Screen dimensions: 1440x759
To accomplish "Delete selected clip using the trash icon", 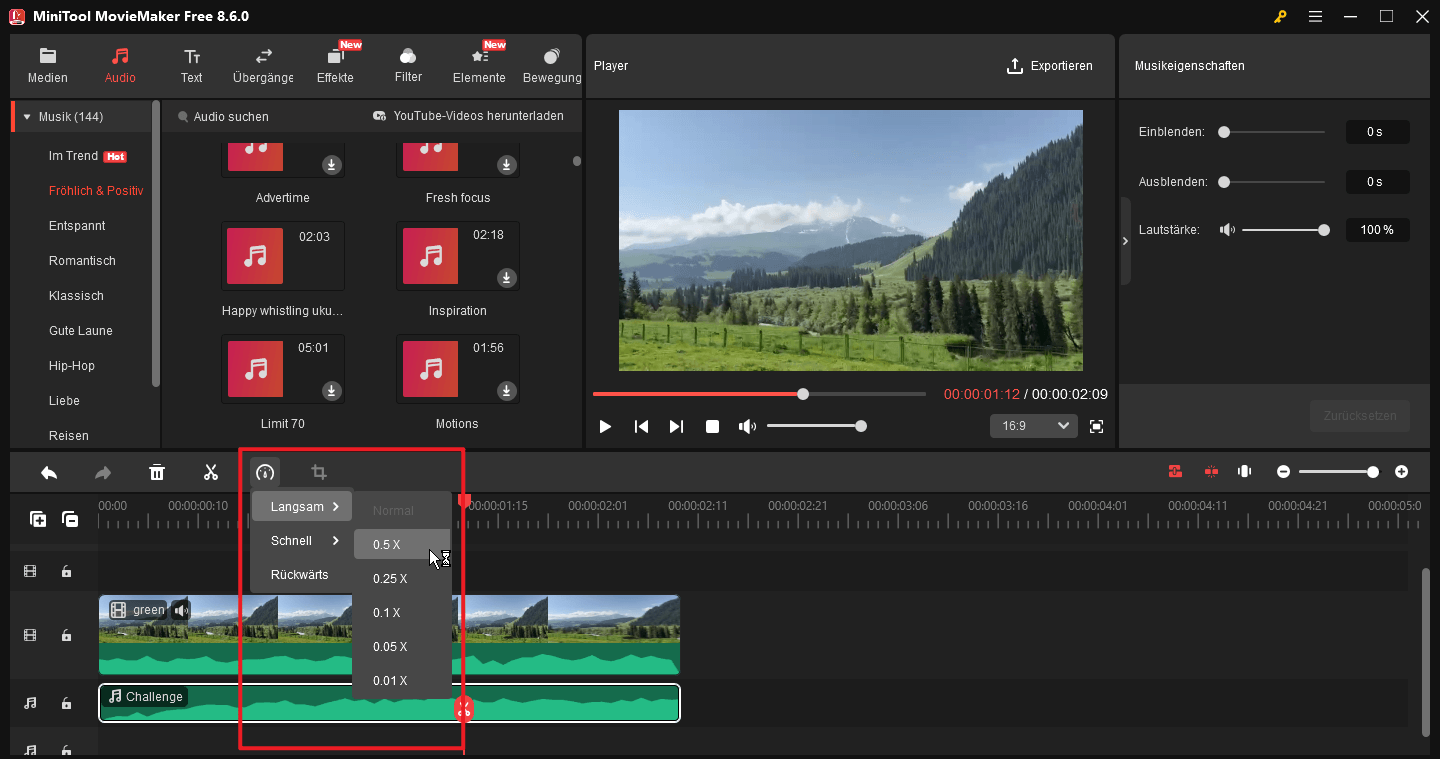I will click(157, 471).
